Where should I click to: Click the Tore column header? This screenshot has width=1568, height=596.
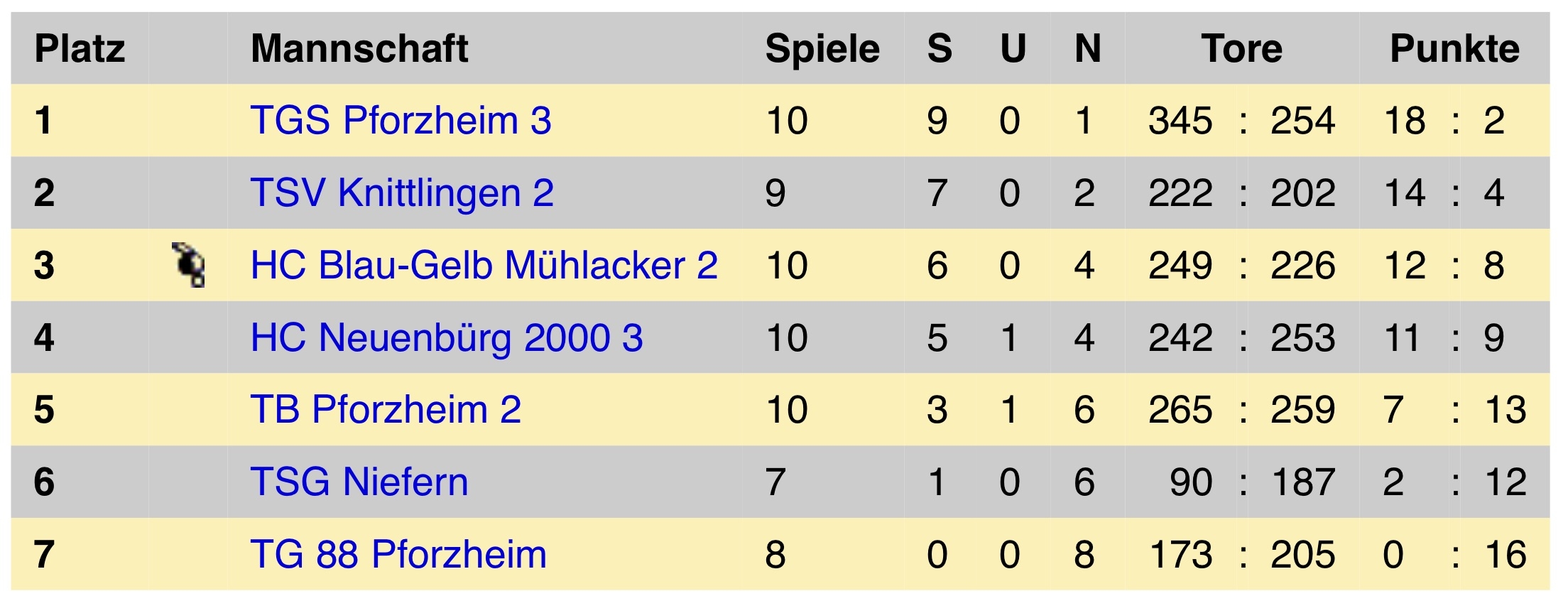[x=1242, y=48]
